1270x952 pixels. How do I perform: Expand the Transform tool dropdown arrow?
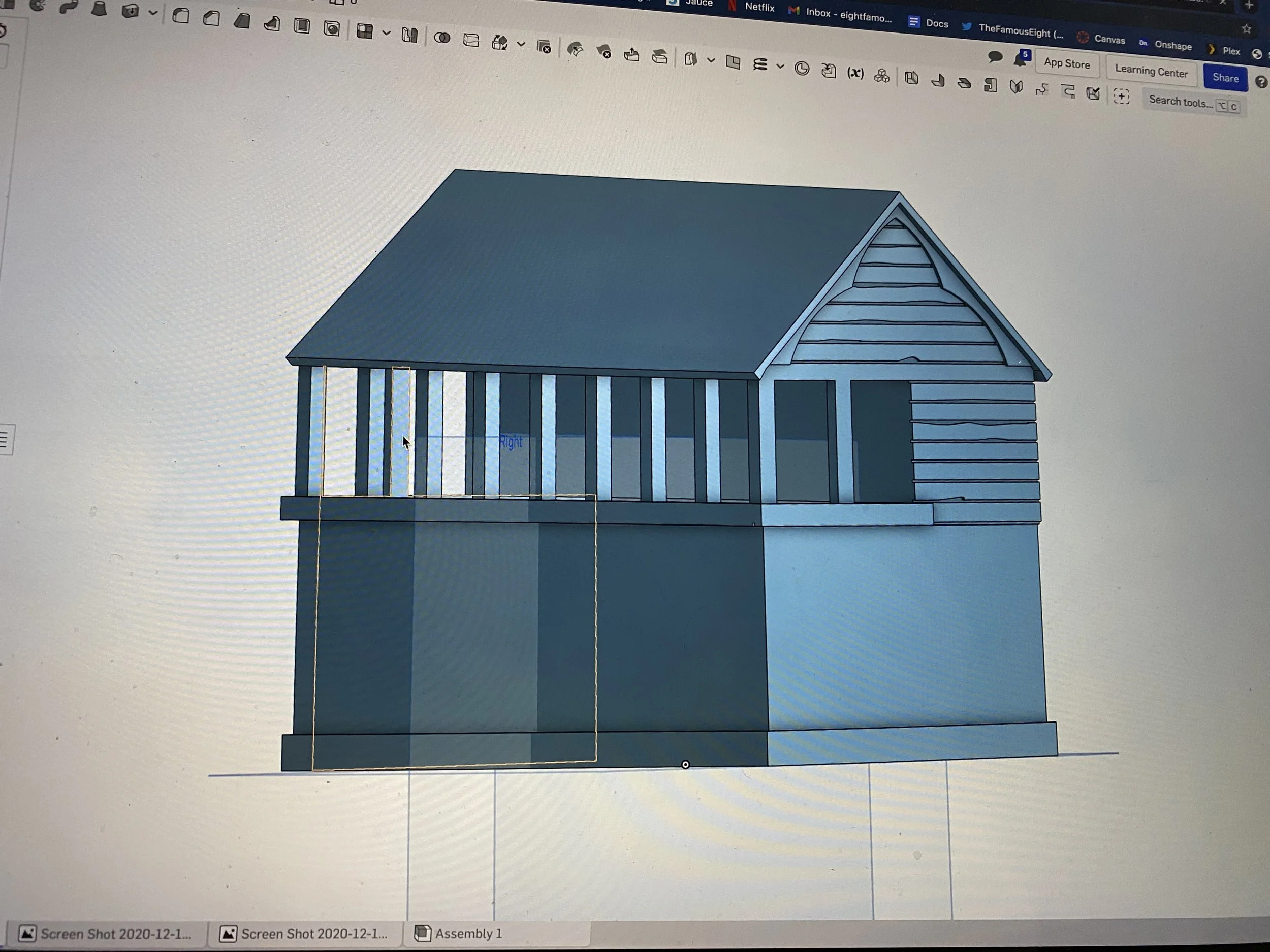pyautogui.click(x=521, y=44)
